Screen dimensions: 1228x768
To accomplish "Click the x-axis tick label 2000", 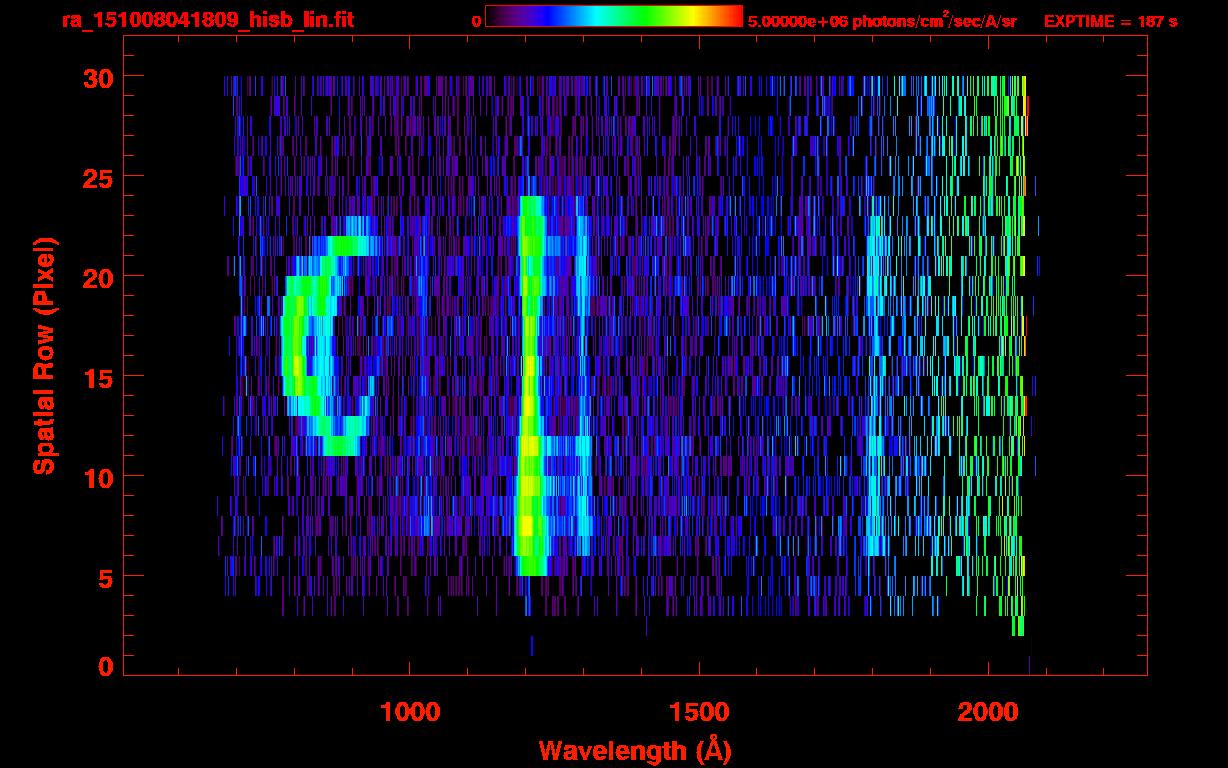I will pyautogui.click(x=988, y=710).
